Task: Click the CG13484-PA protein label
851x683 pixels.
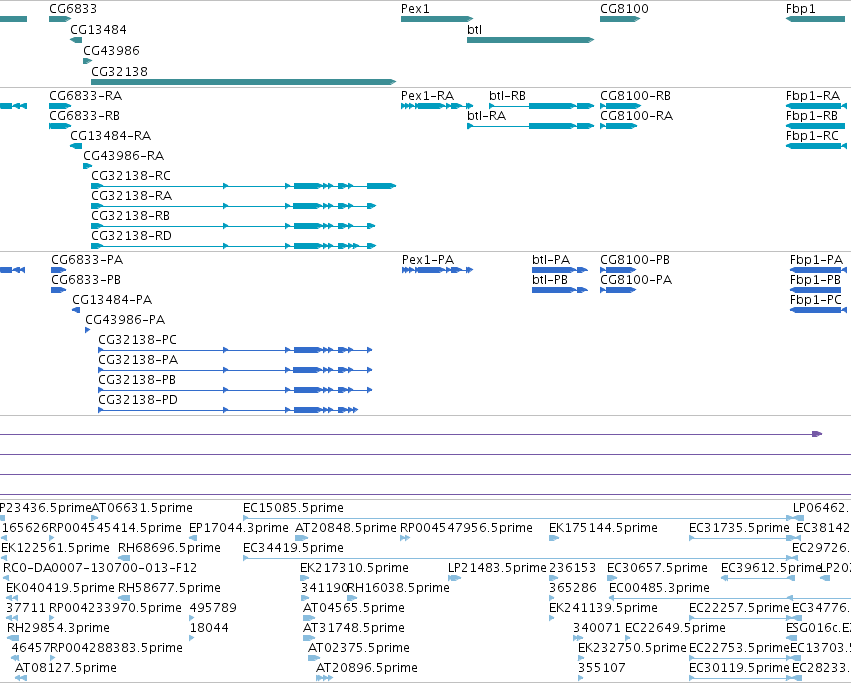Action: (x=112, y=300)
